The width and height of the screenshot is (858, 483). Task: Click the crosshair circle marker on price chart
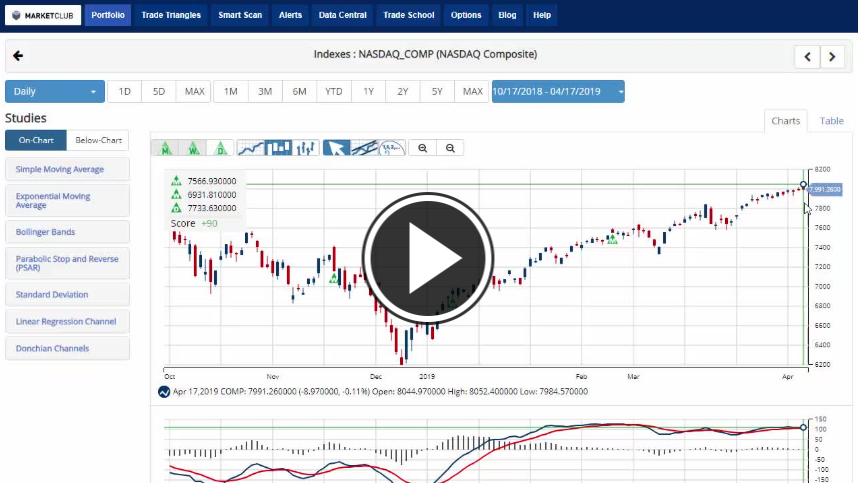[803, 185]
